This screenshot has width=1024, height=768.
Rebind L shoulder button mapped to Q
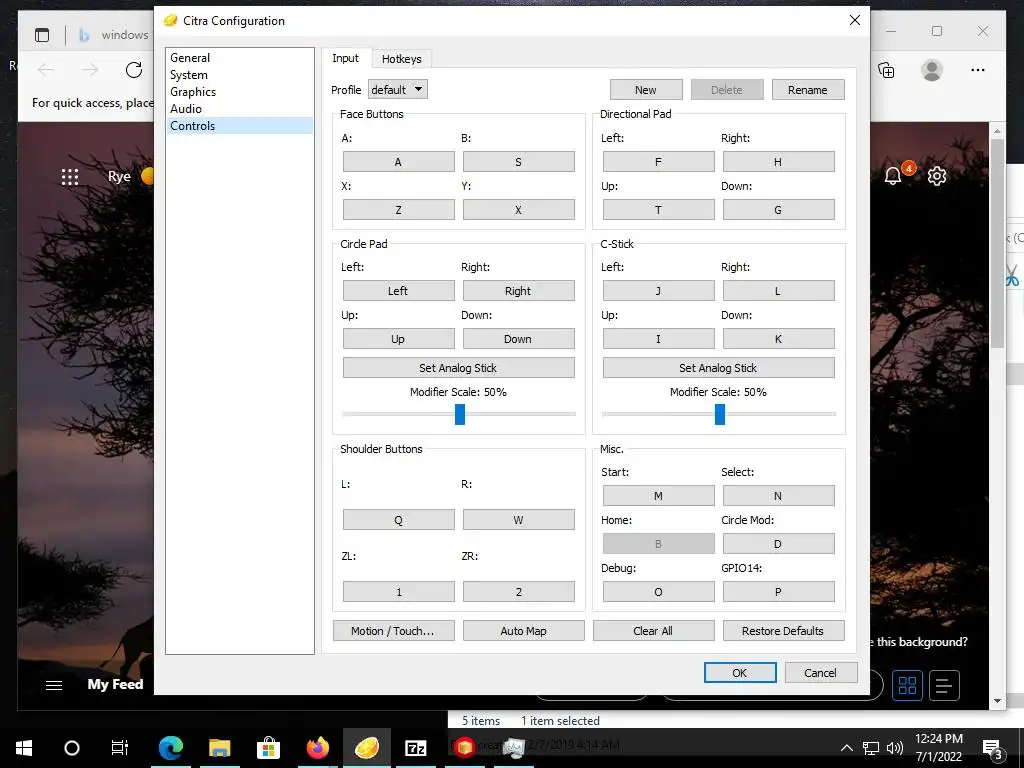coord(398,520)
